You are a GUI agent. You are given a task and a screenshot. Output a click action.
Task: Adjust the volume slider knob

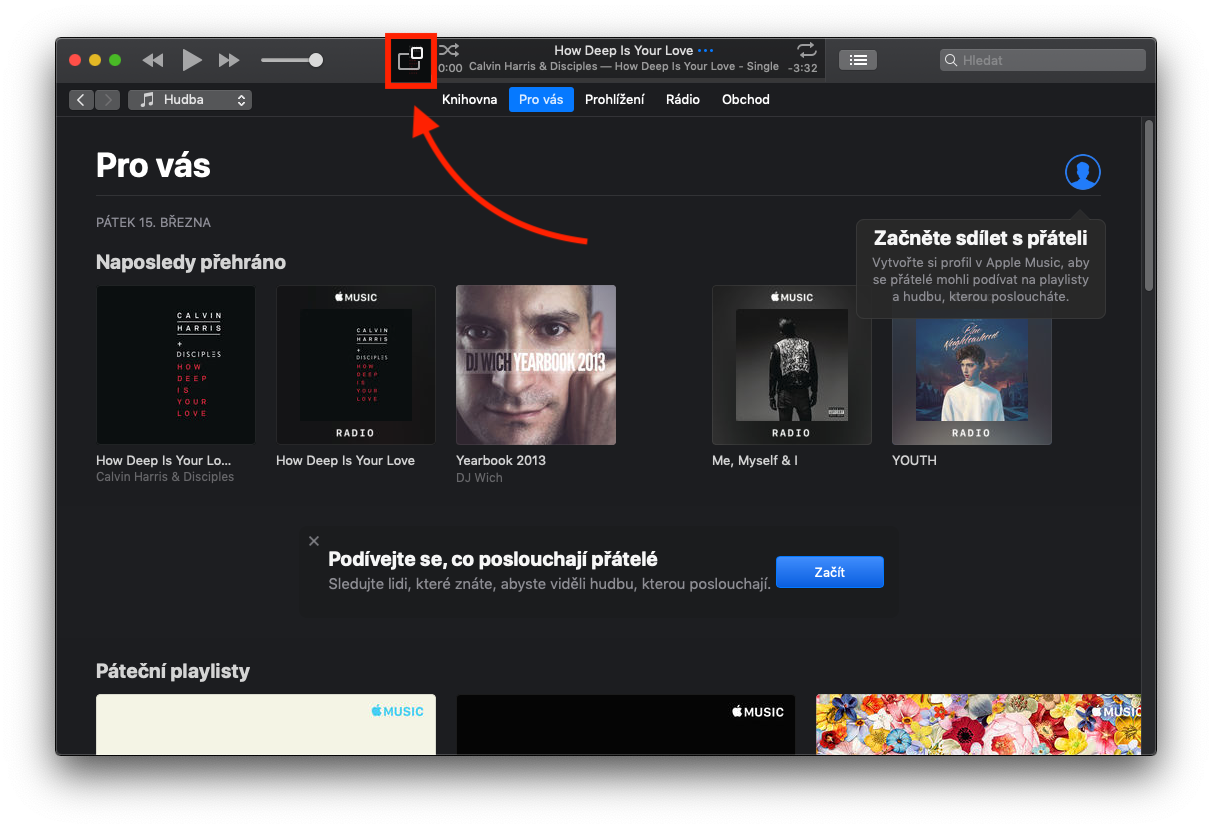click(x=316, y=60)
